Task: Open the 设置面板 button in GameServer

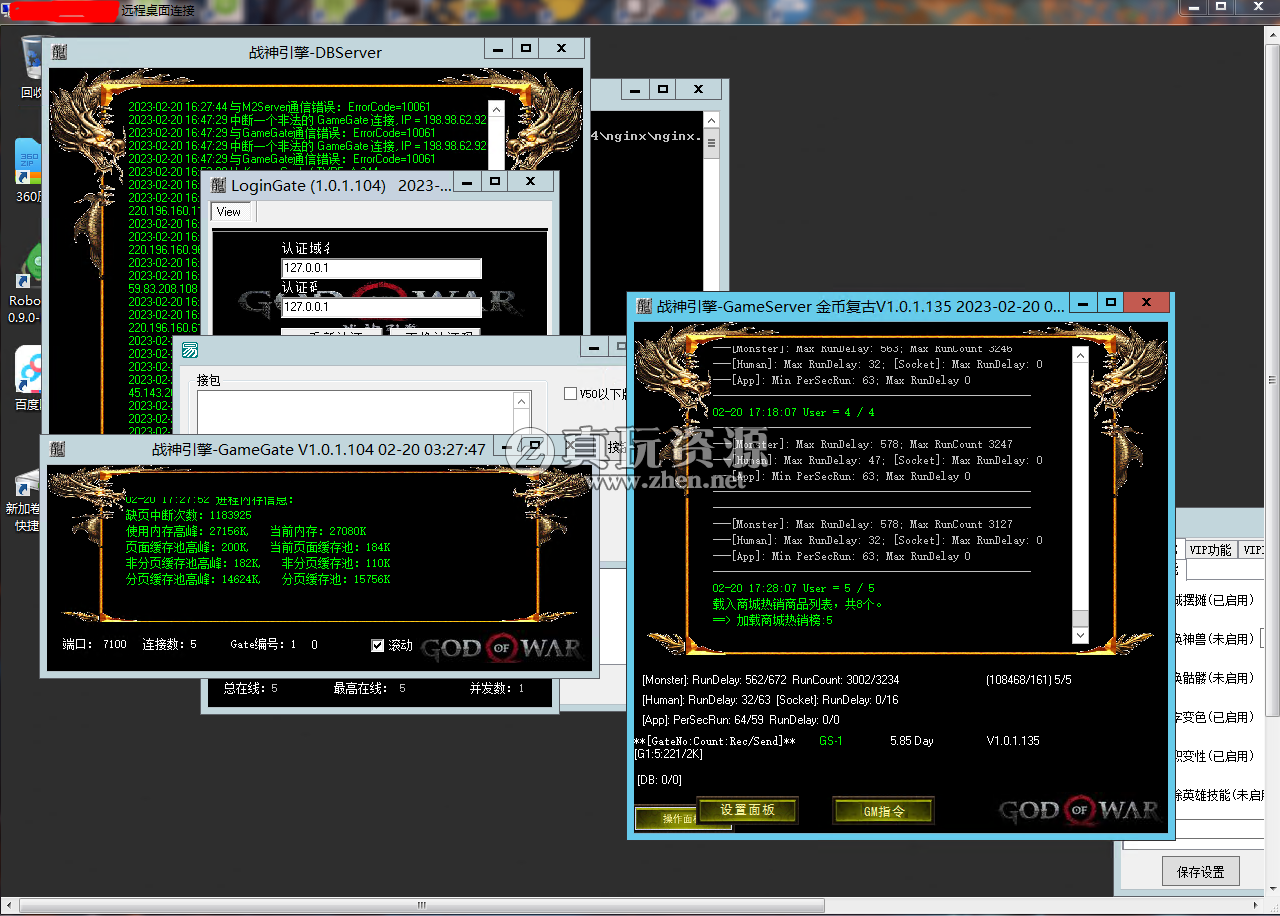Action: [749, 810]
